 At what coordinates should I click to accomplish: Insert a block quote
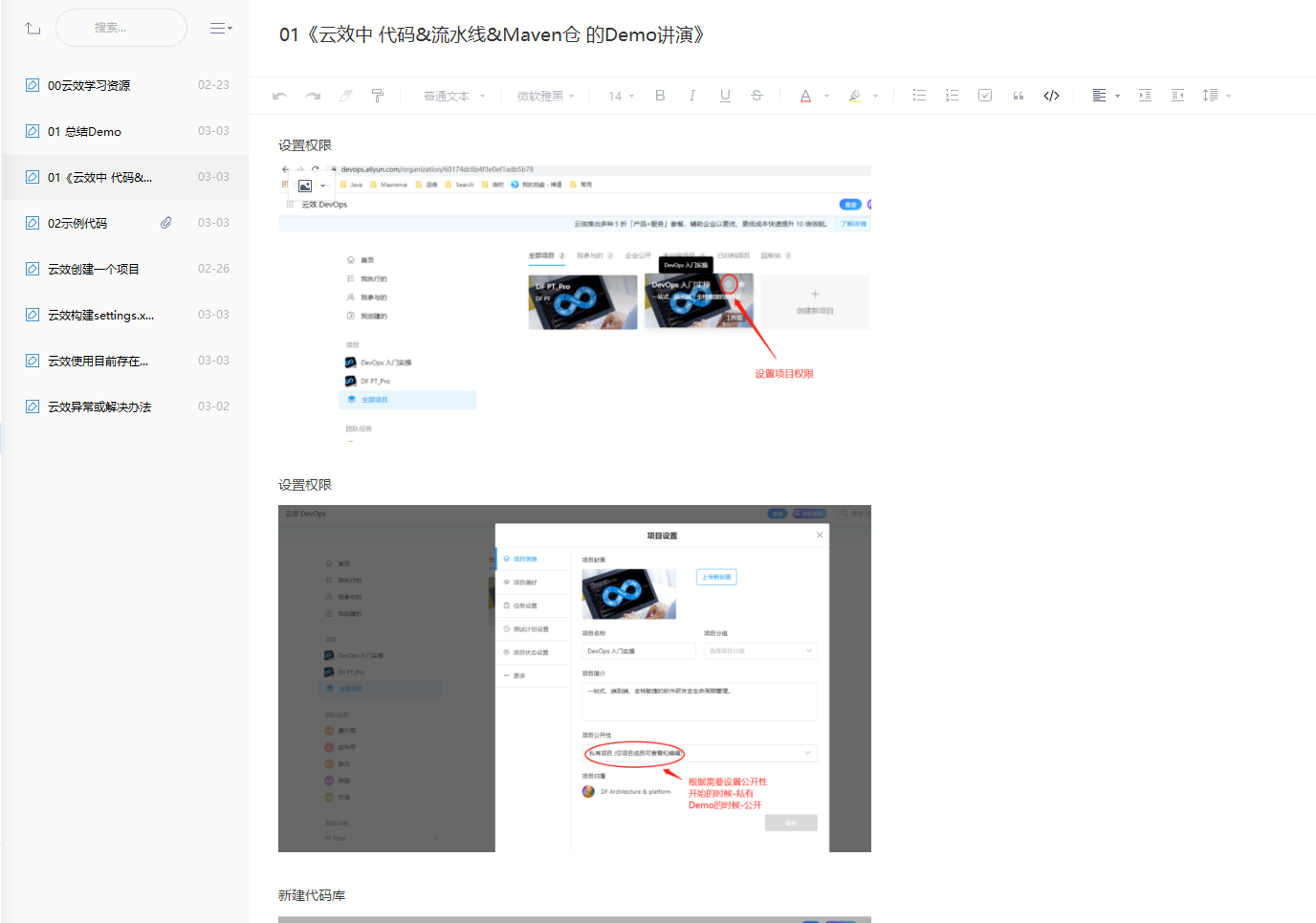pyautogui.click(x=1019, y=96)
